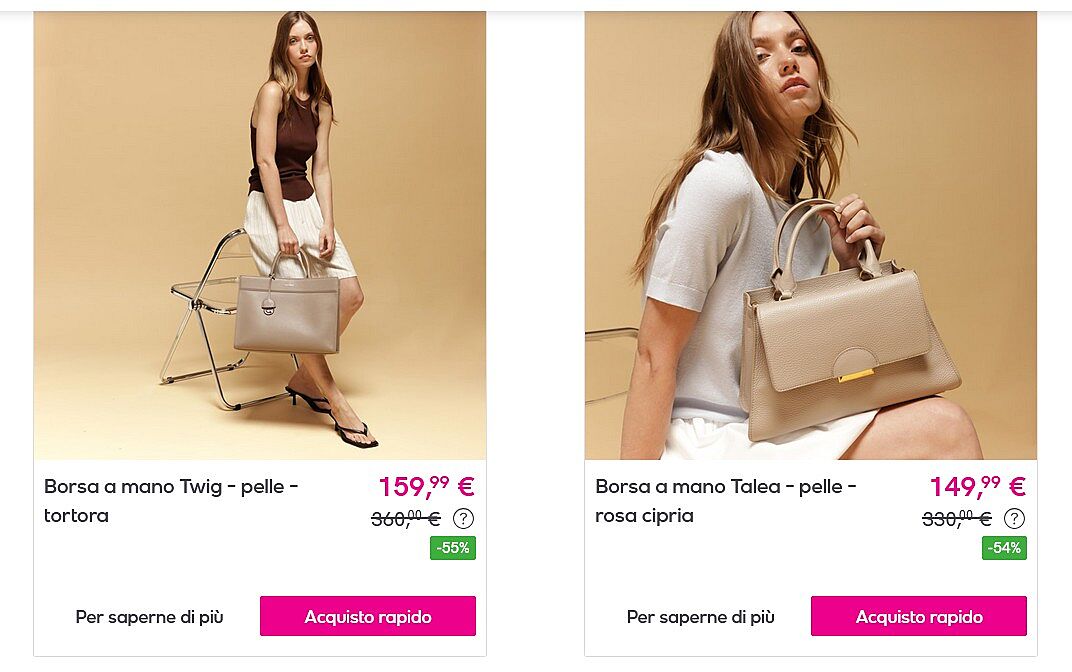The width and height of the screenshot is (1072, 672).
Task: Open the Borsa a mano Talea title
Action: [726, 500]
